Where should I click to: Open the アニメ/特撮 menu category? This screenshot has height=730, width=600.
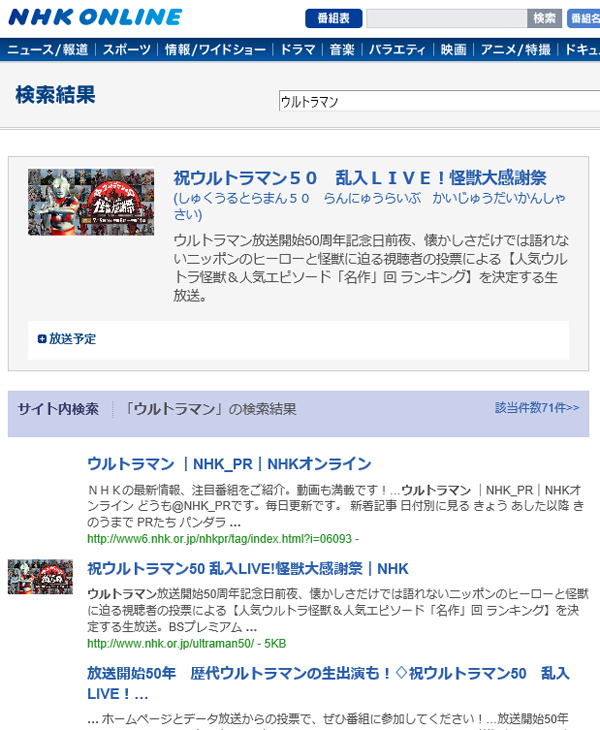516,50
